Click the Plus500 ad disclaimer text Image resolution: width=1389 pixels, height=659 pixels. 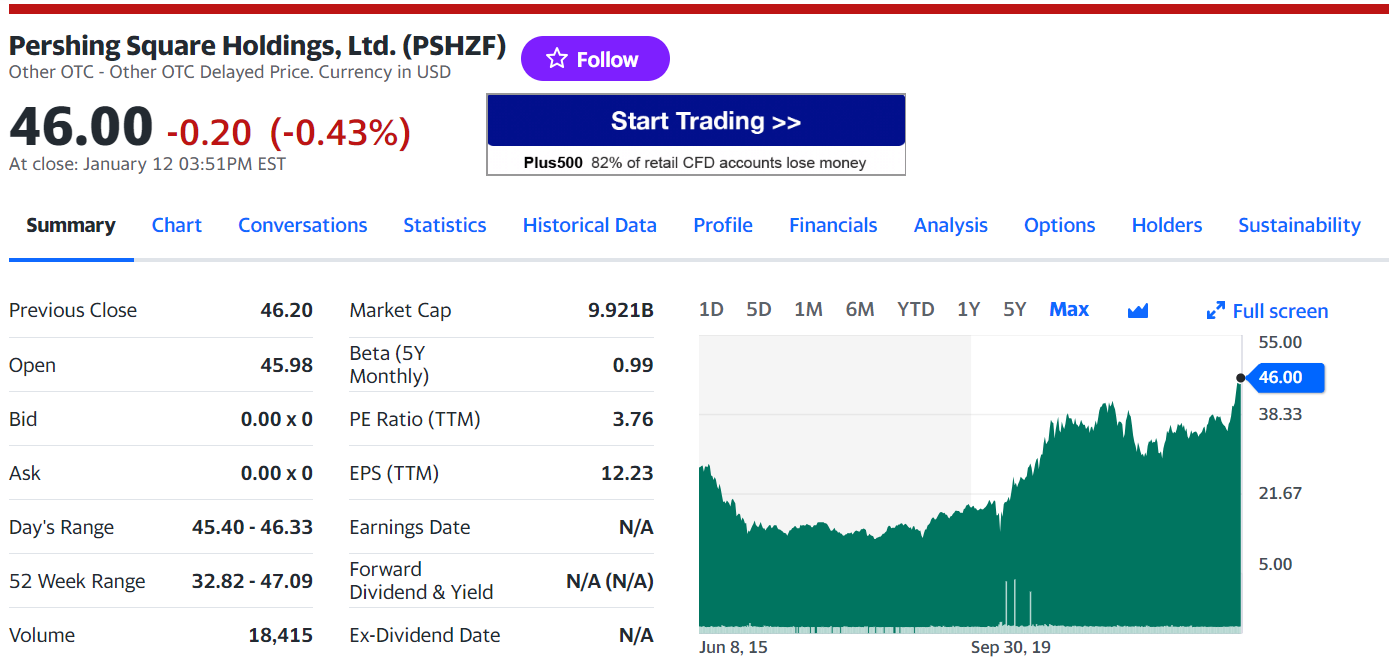pos(695,162)
